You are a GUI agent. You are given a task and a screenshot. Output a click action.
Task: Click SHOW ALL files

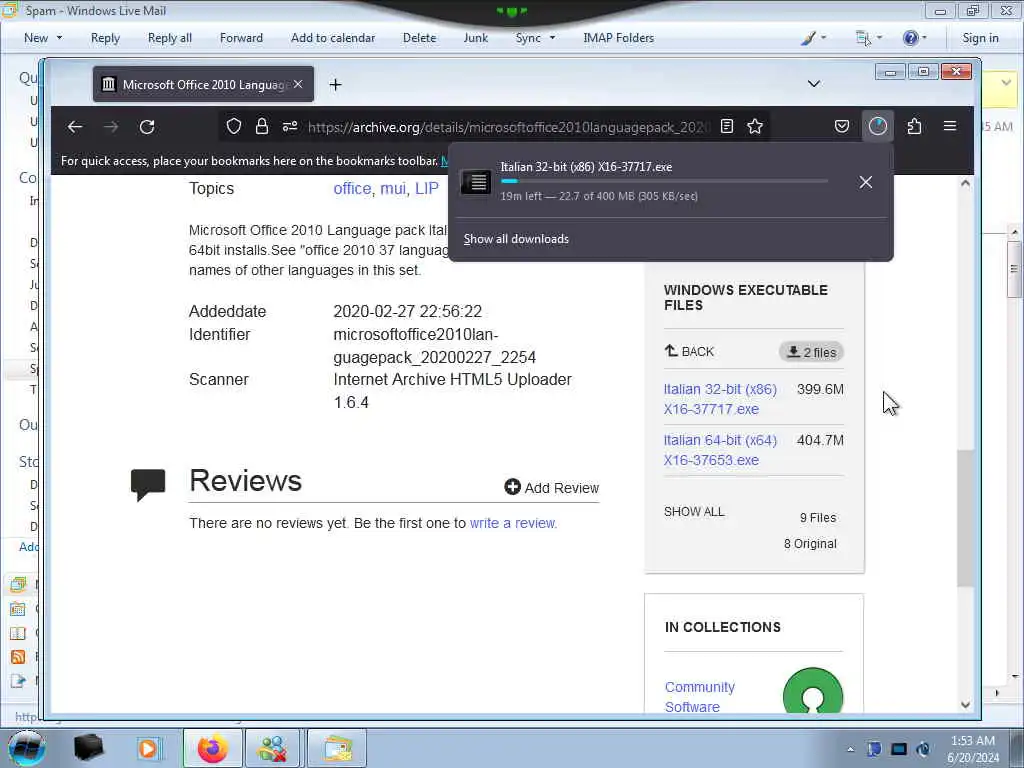pos(694,512)
